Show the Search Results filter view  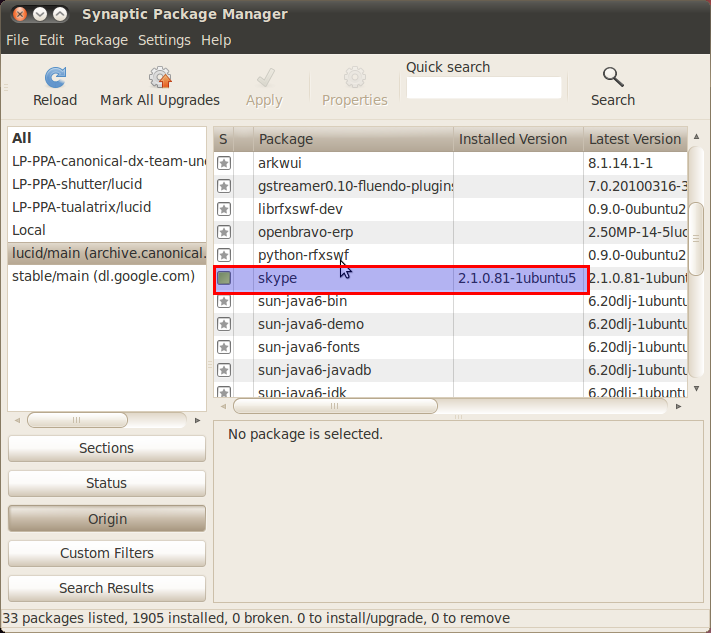point(107,588)
